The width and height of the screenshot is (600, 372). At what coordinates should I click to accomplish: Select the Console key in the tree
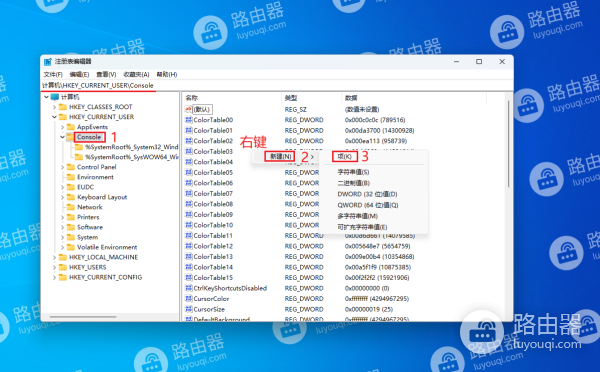89,137
